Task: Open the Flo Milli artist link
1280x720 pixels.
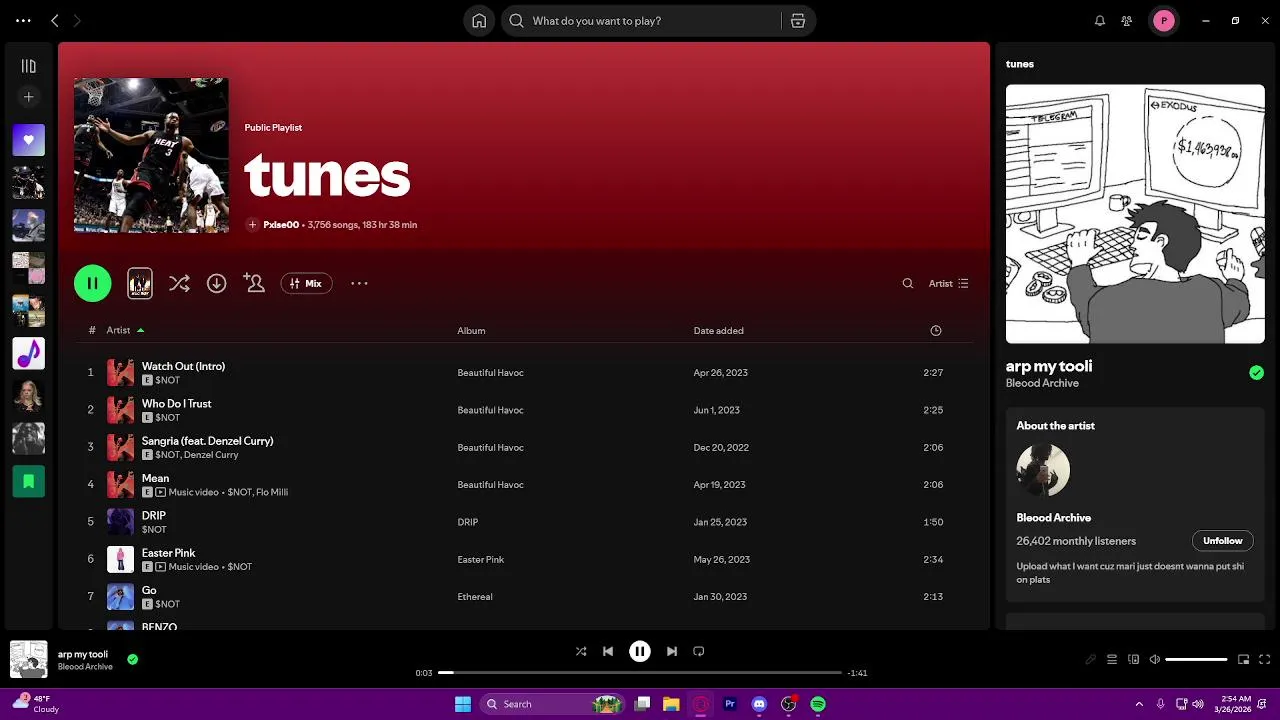Action: 272,492
